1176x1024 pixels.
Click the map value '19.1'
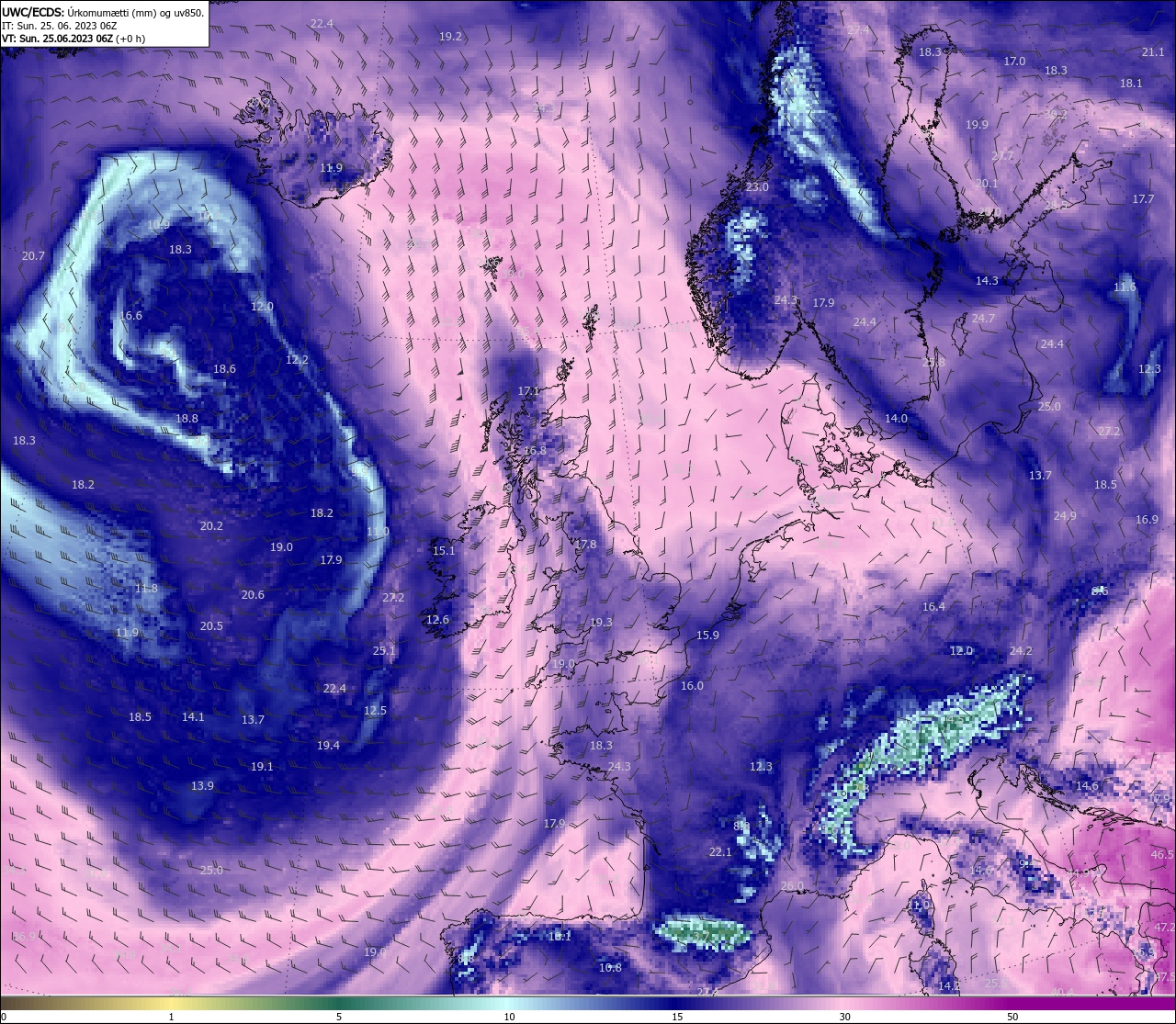point(262,767)
